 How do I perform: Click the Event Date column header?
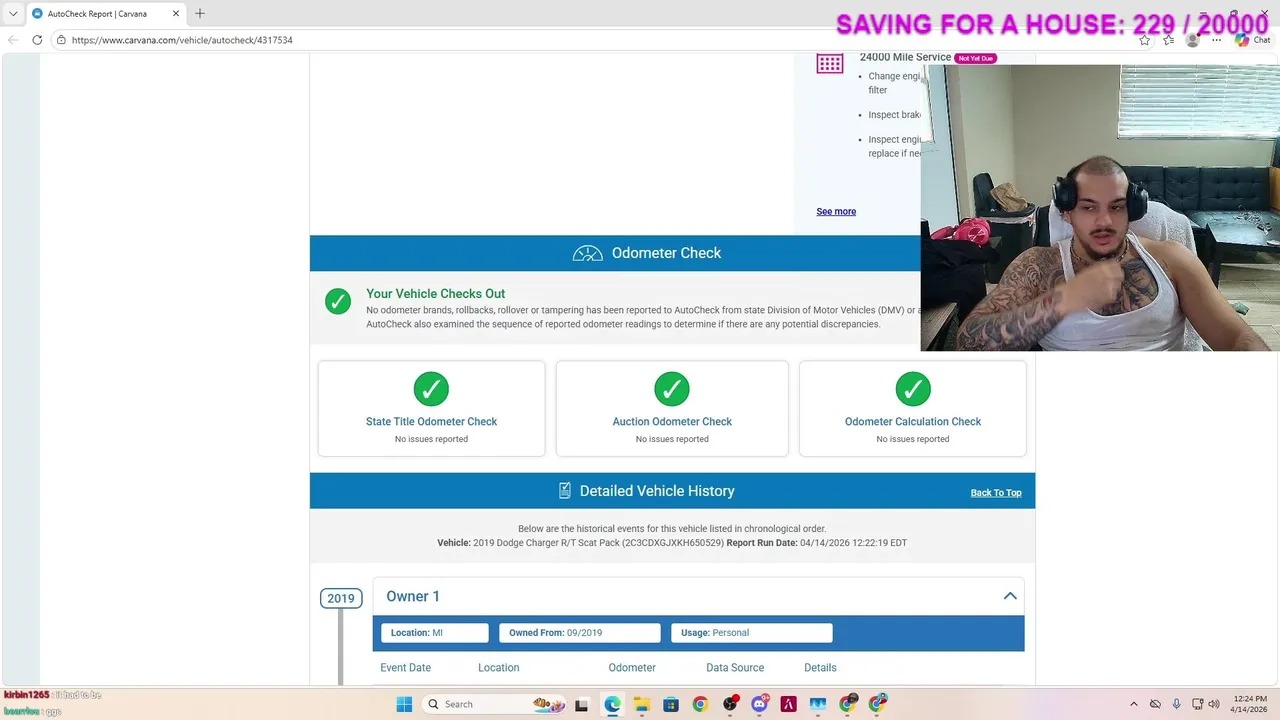pyautogui.click(x=405, y=668)
